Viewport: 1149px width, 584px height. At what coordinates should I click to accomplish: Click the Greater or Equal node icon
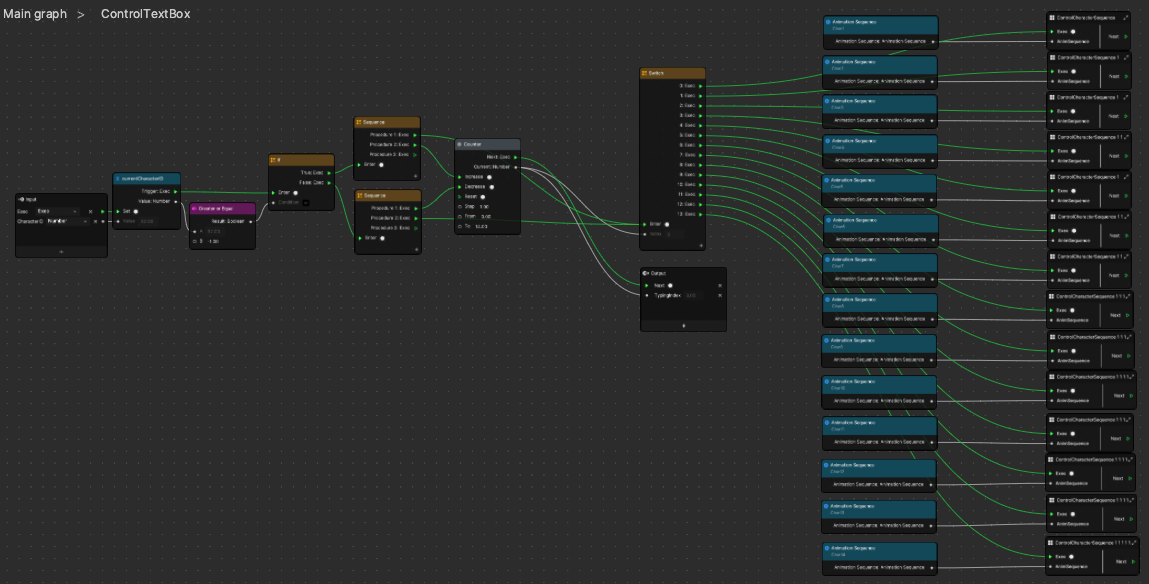[x=195, y=209]
